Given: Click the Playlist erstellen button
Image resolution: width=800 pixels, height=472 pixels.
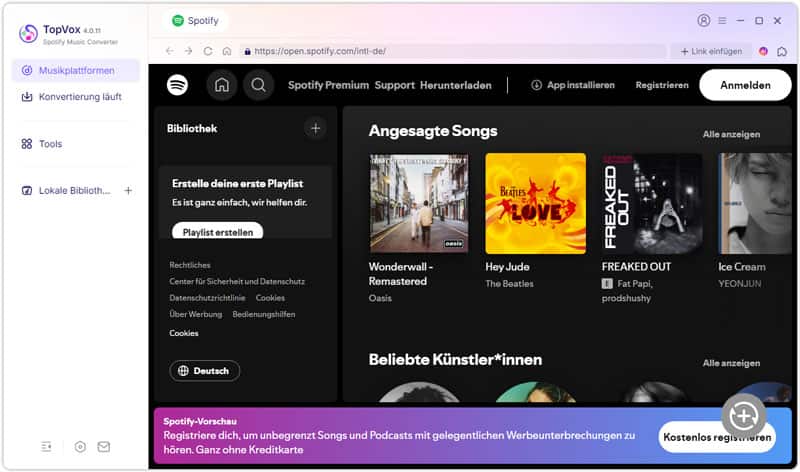Looking at the screenshot, I should 217,231.
